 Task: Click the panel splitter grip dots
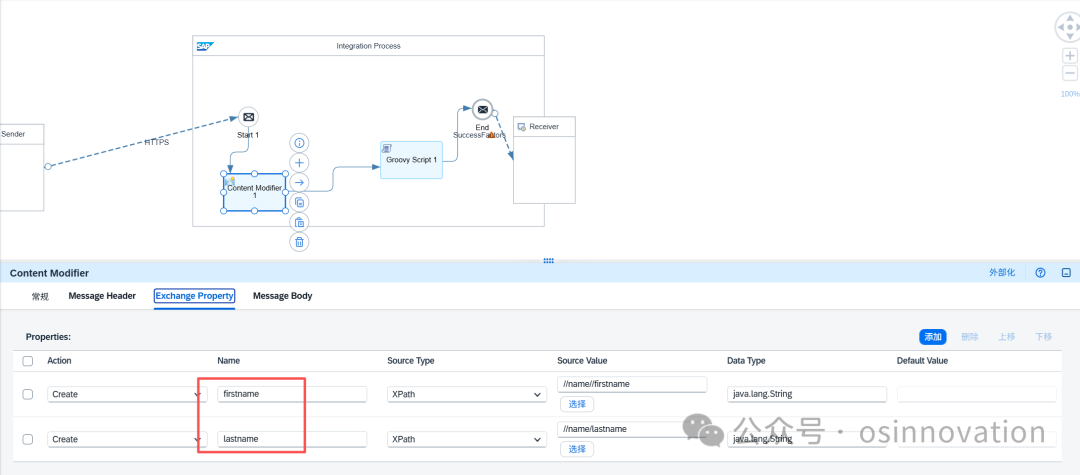[549, 261]
